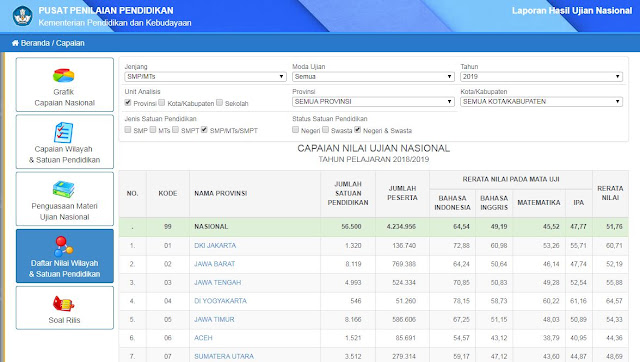Image resolution: width=640 pixels, height=362 pixels.
Task: Go to Grafik Capaian Nasional menu
Action: click(64, 84)
